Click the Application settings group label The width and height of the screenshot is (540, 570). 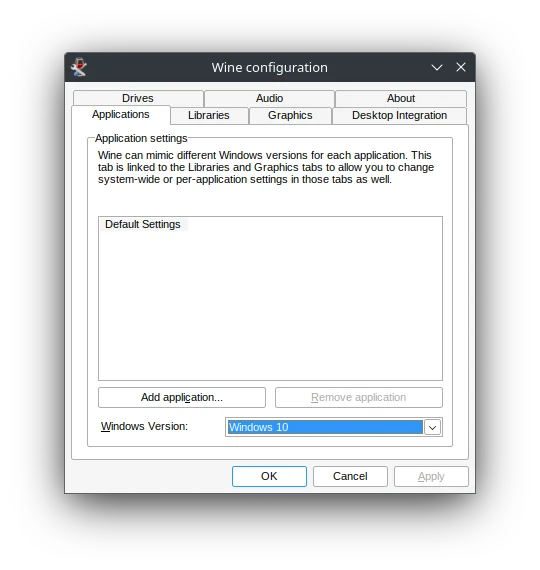point(141,138)
